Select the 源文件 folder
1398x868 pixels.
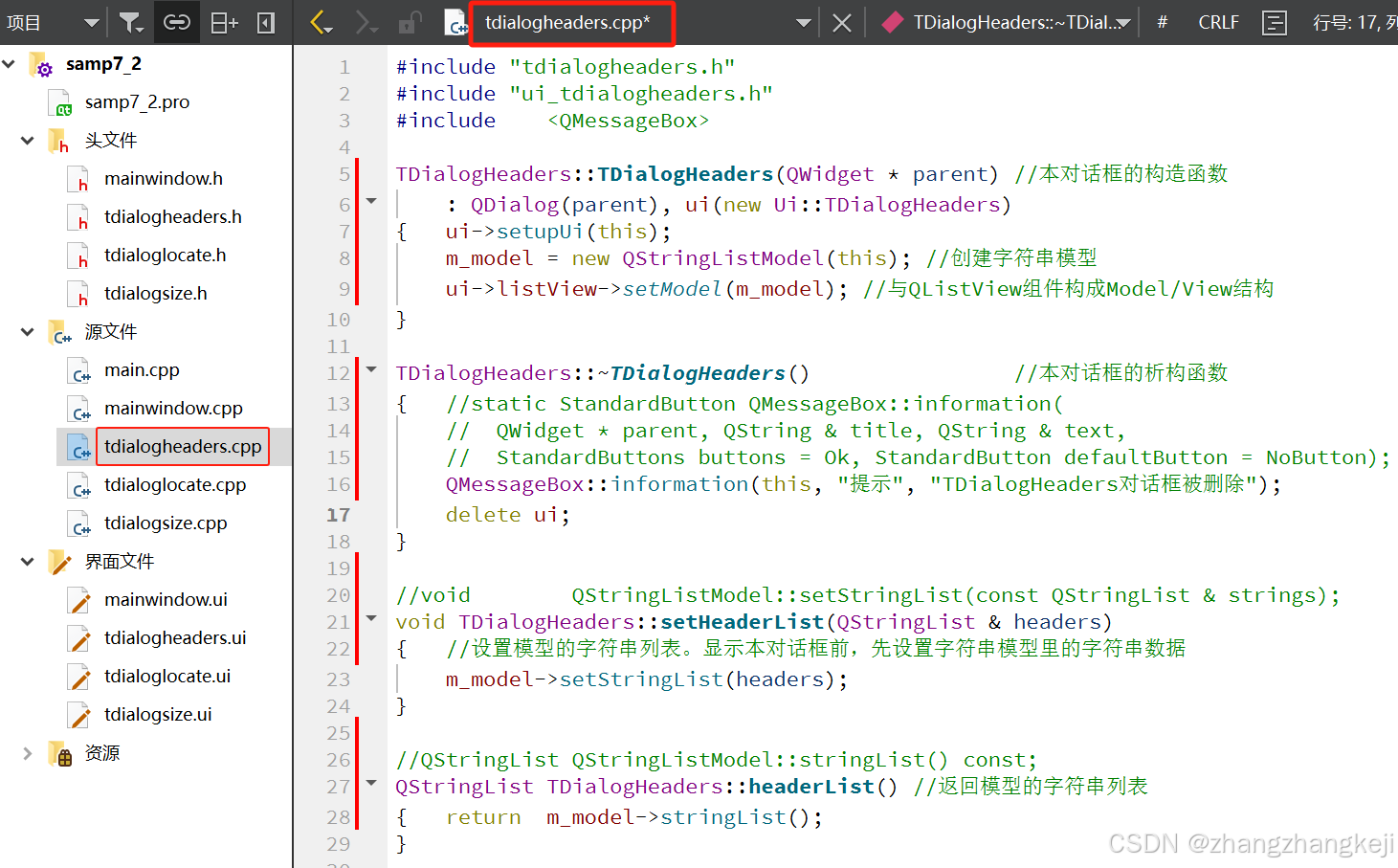point(111,332)
